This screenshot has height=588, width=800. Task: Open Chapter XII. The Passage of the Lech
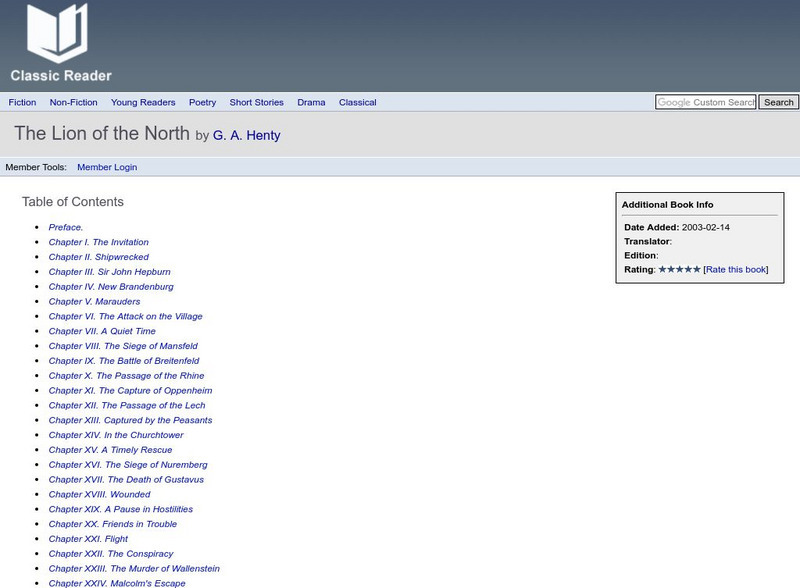[x=127, y=405]
